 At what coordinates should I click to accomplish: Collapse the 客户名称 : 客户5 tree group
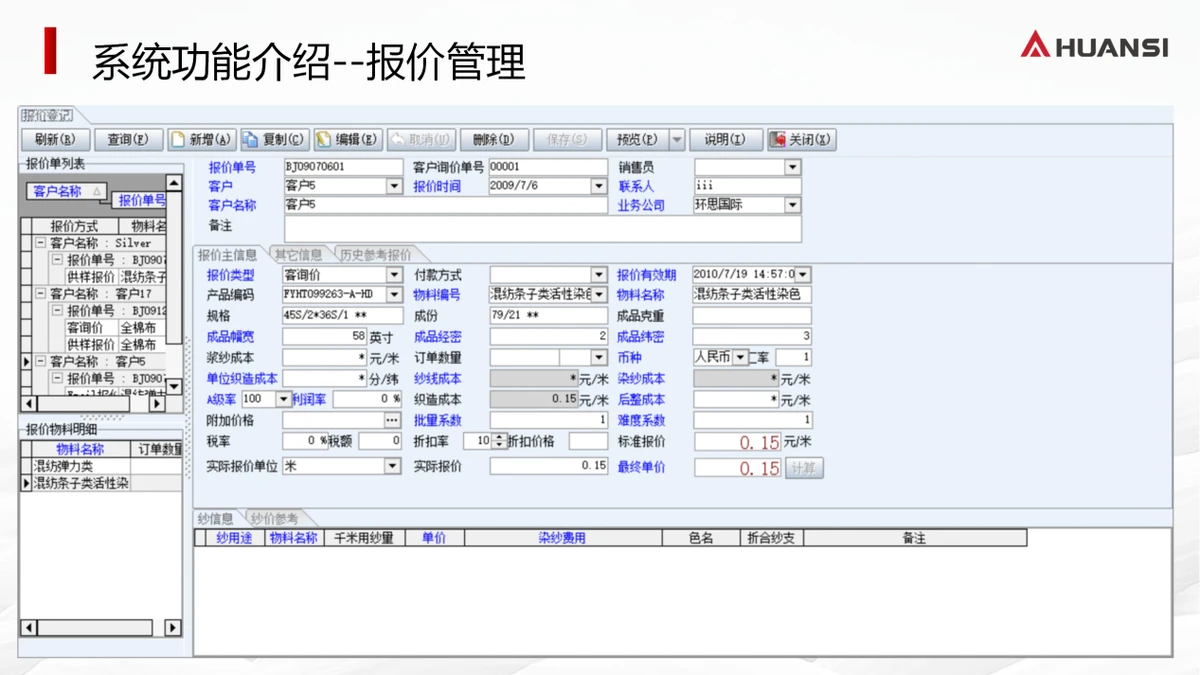tap(40, 362)
